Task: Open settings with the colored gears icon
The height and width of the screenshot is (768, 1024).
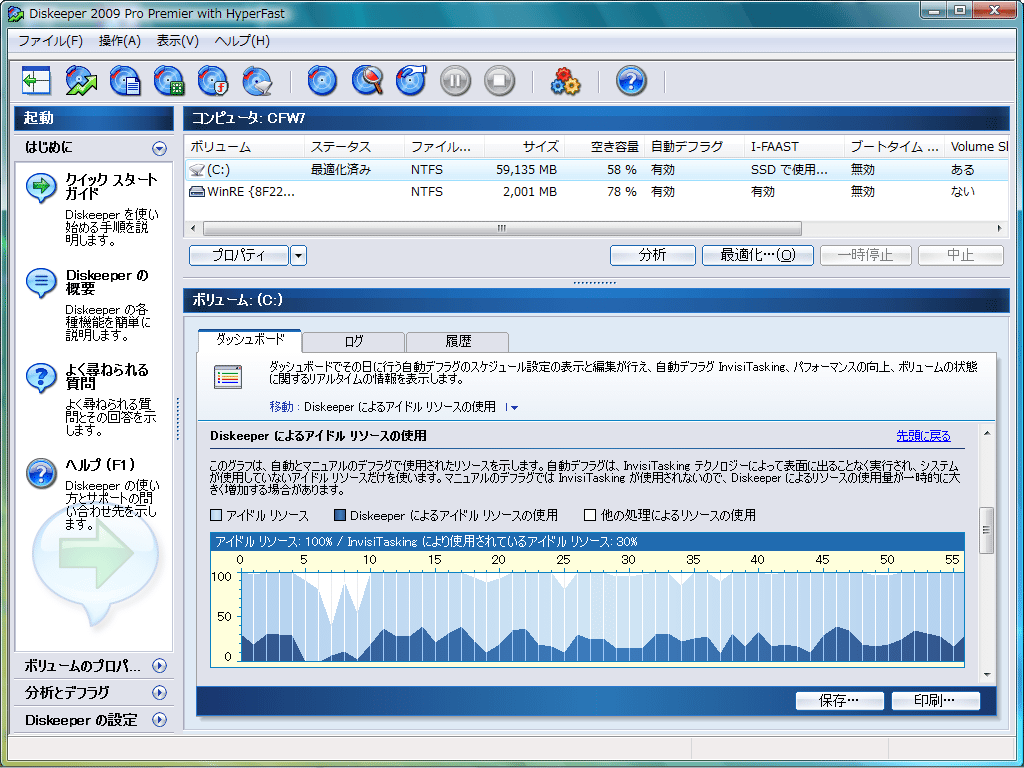Action: click(x=566, y=81)
